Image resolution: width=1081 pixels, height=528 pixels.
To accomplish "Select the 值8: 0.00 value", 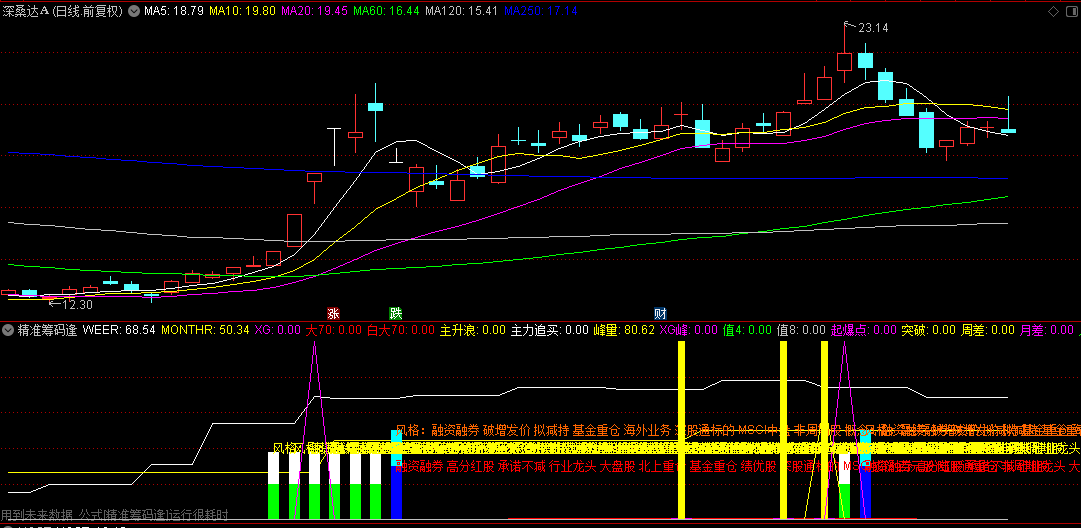I will (x=801, y=329).
